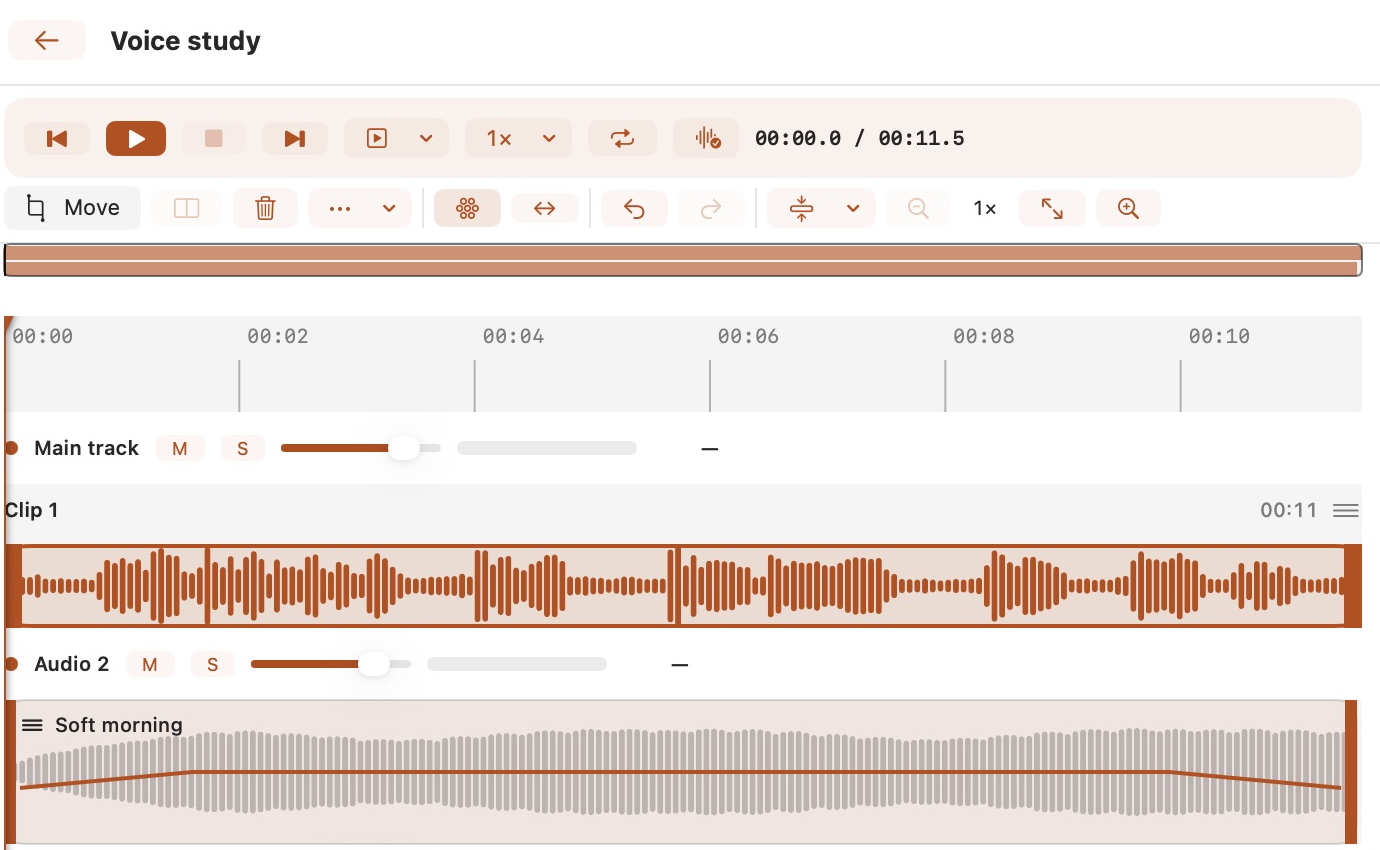
Task: Zoom in the timeline
Action: 1128,208
